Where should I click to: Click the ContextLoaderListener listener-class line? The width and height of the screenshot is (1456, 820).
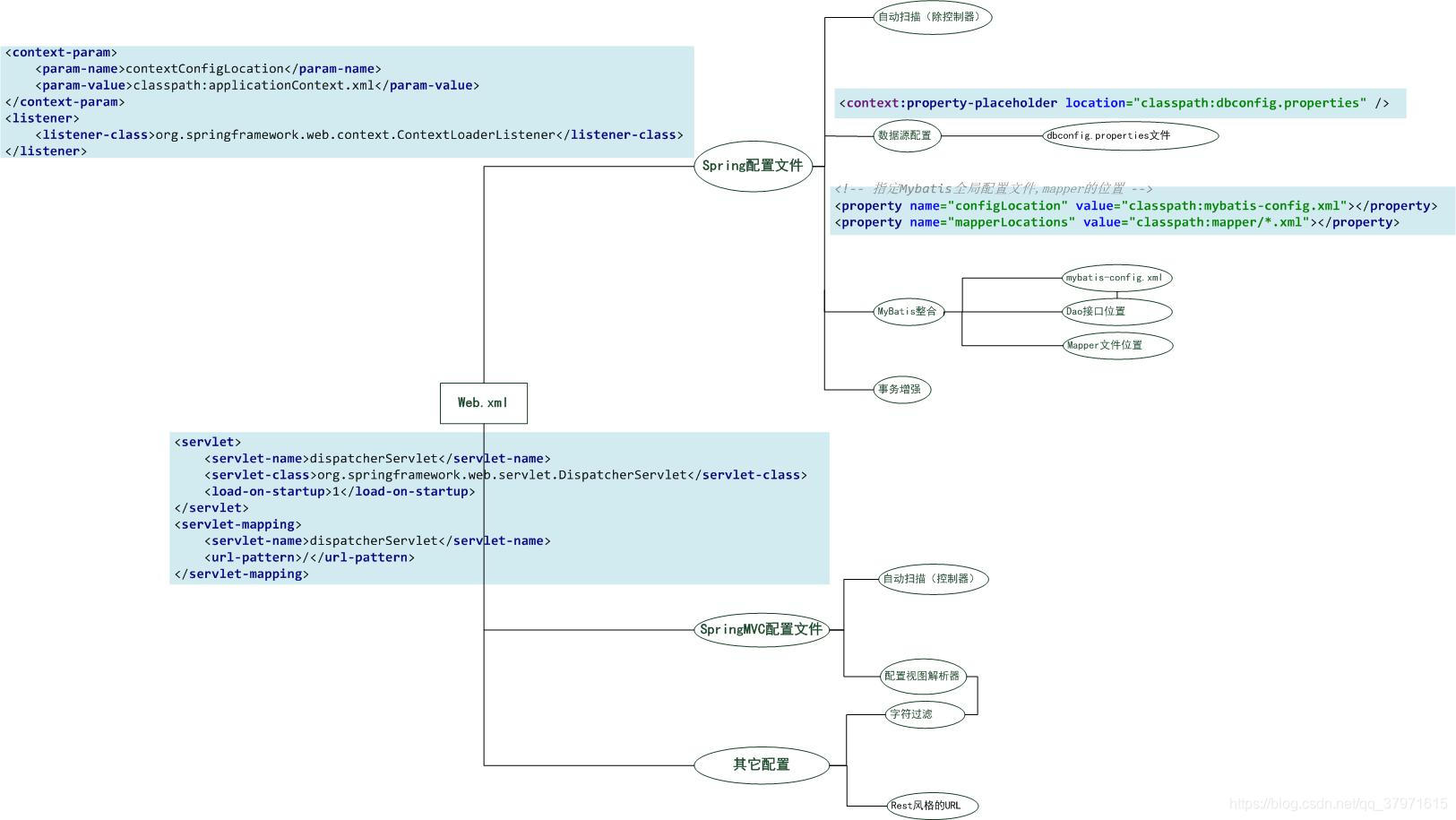coord(359,135)
